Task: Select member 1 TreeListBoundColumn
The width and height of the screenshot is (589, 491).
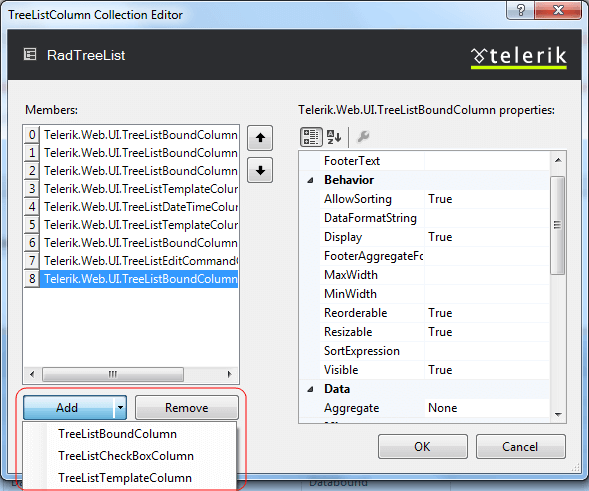Action: (131, 153)
